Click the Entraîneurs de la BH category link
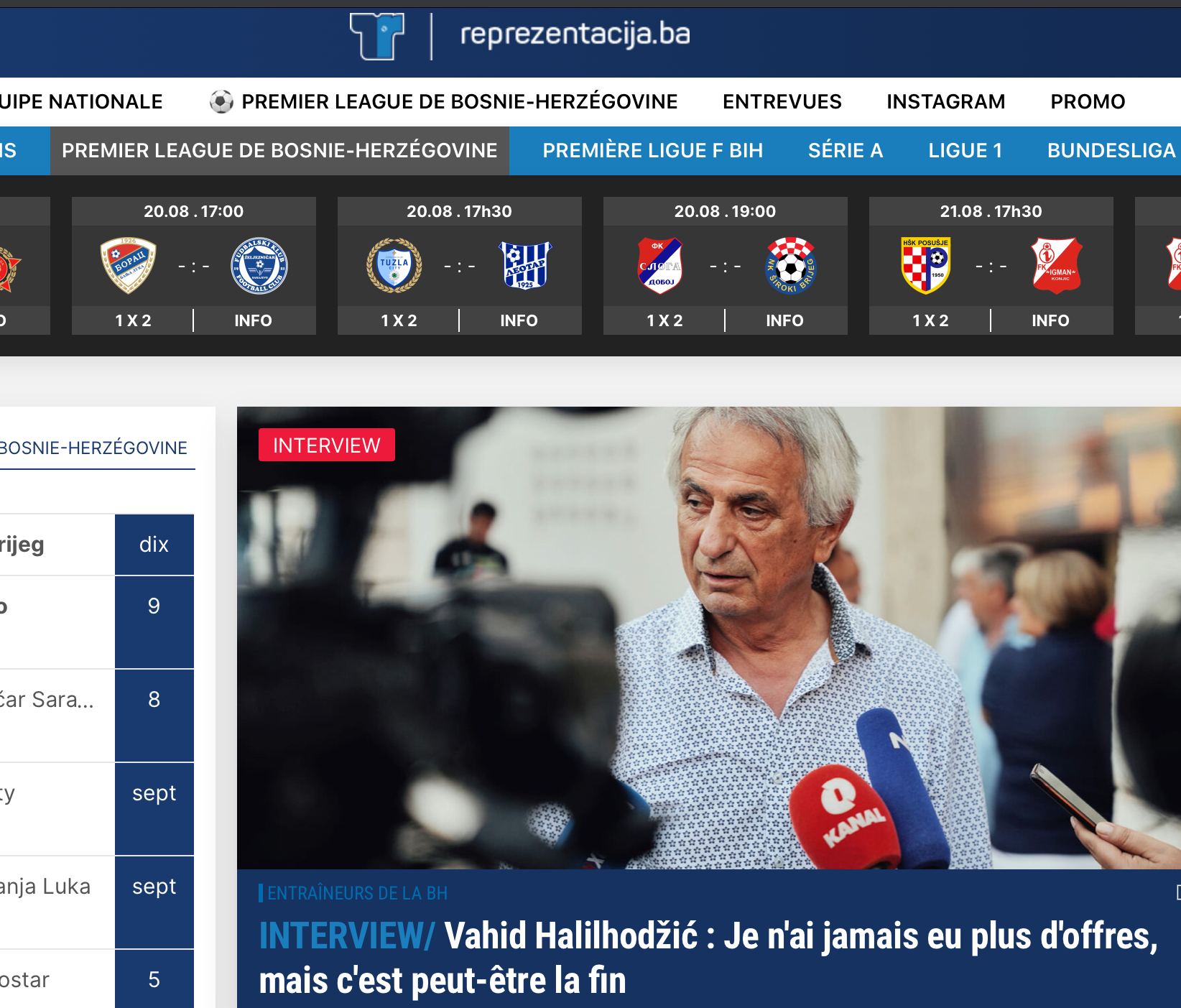The image size is (1181, 1008). point(357,893)
